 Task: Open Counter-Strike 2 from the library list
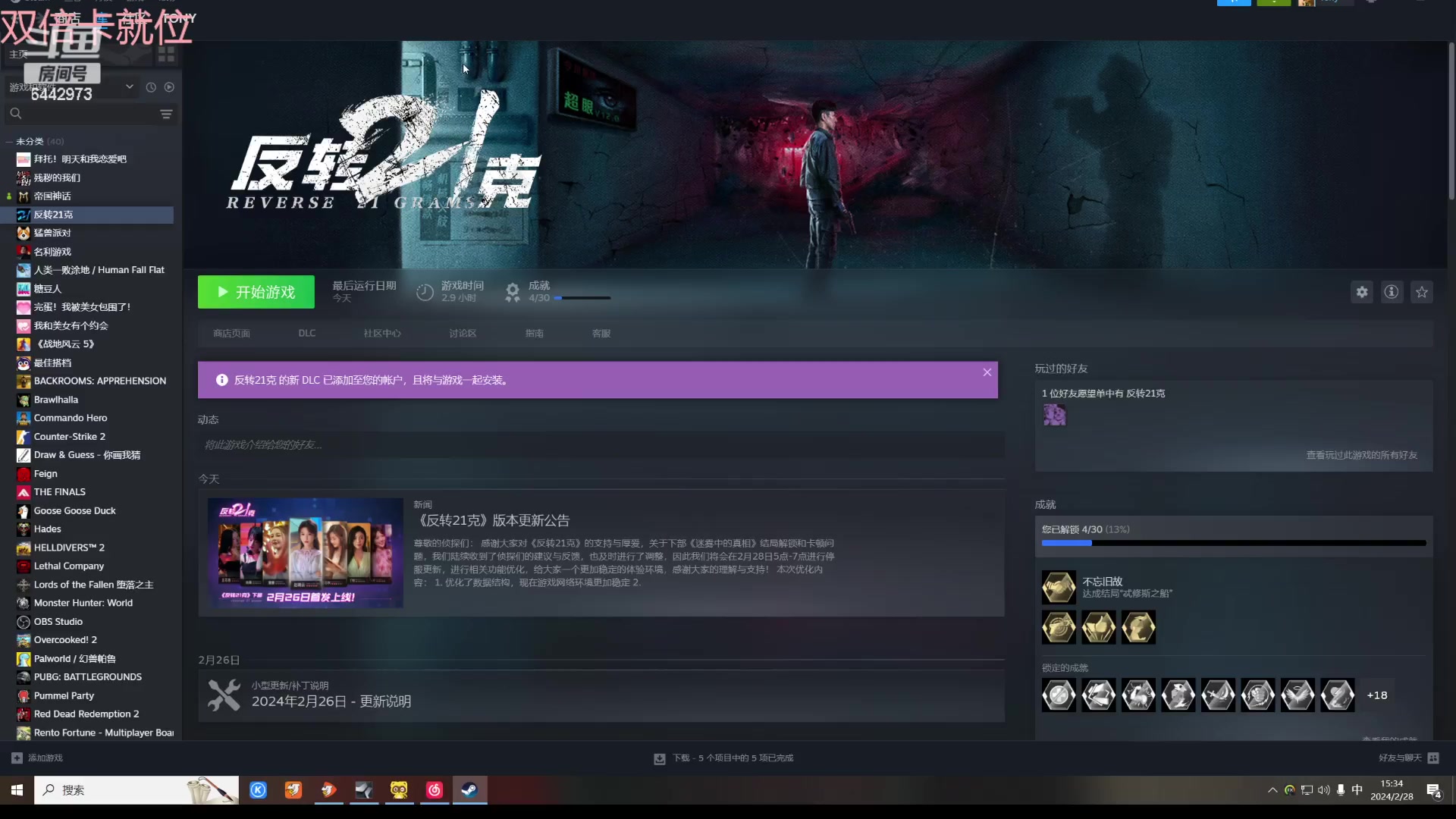[x=70, y=437]
